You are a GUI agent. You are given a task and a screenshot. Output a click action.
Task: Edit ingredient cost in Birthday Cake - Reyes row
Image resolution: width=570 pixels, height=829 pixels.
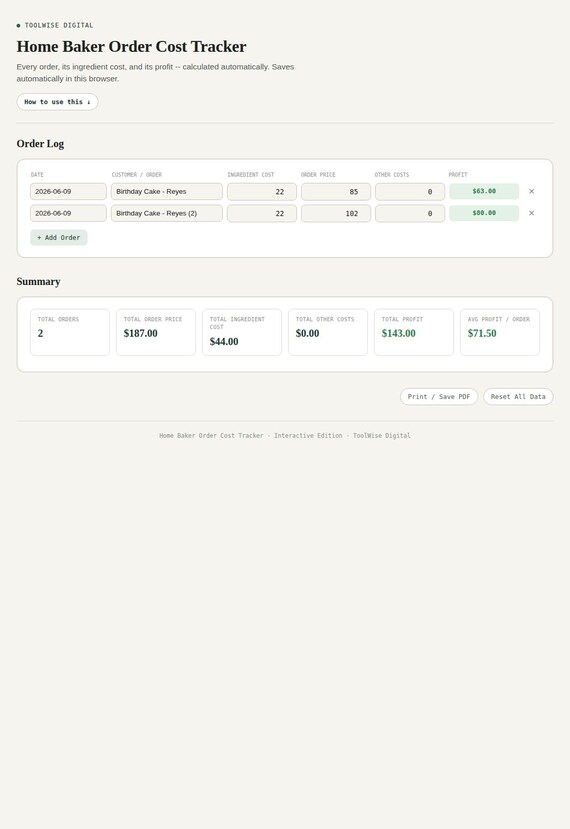(262, 191)
